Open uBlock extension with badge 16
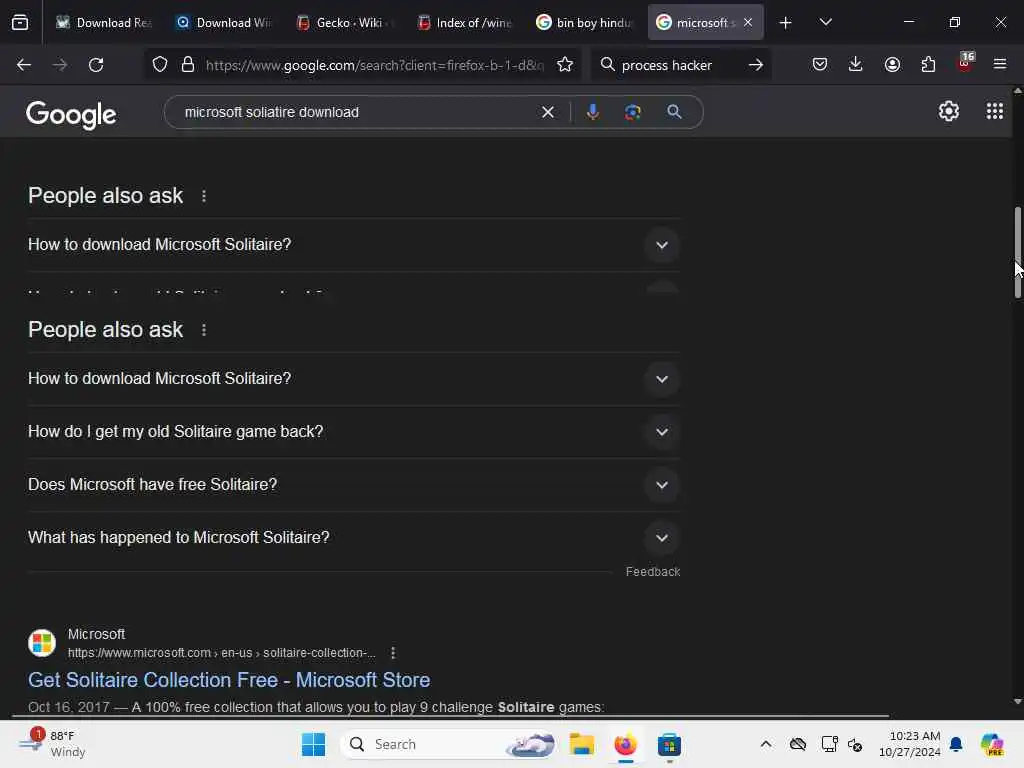1024x768 pixels. point(965,63)
